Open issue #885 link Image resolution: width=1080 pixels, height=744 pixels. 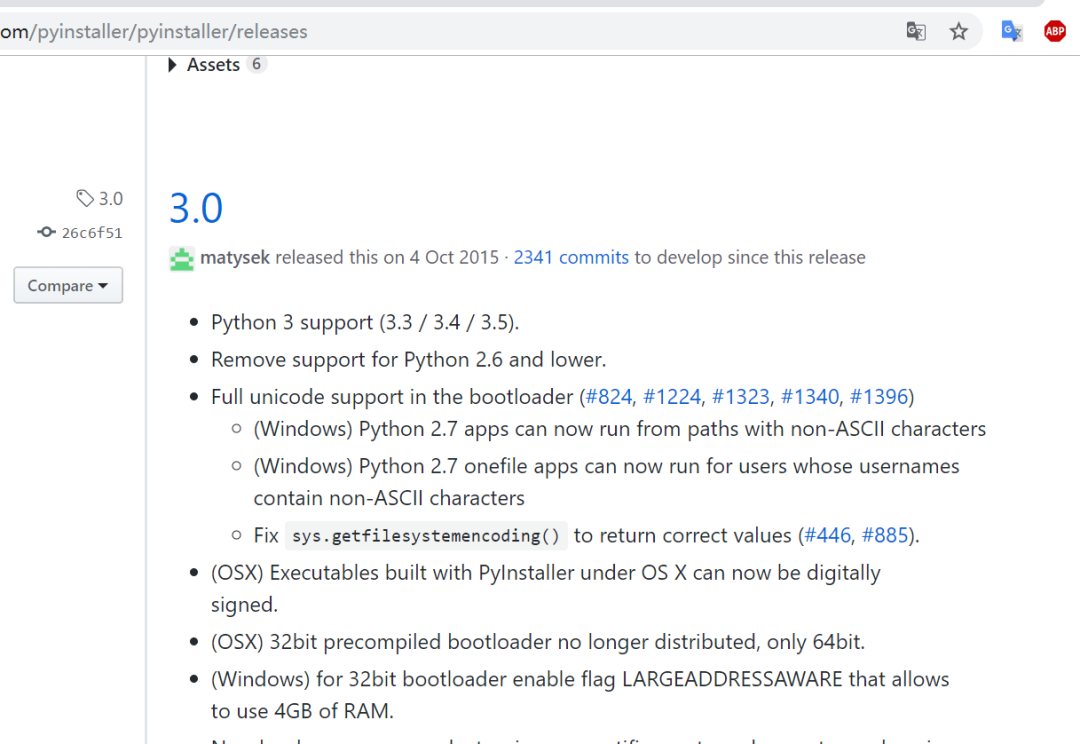click(x=886, y=535)
